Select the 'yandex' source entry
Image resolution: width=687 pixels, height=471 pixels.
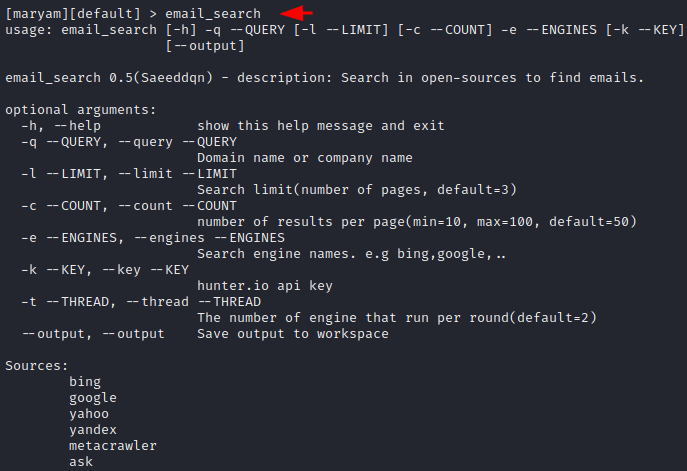coord(93,430)
